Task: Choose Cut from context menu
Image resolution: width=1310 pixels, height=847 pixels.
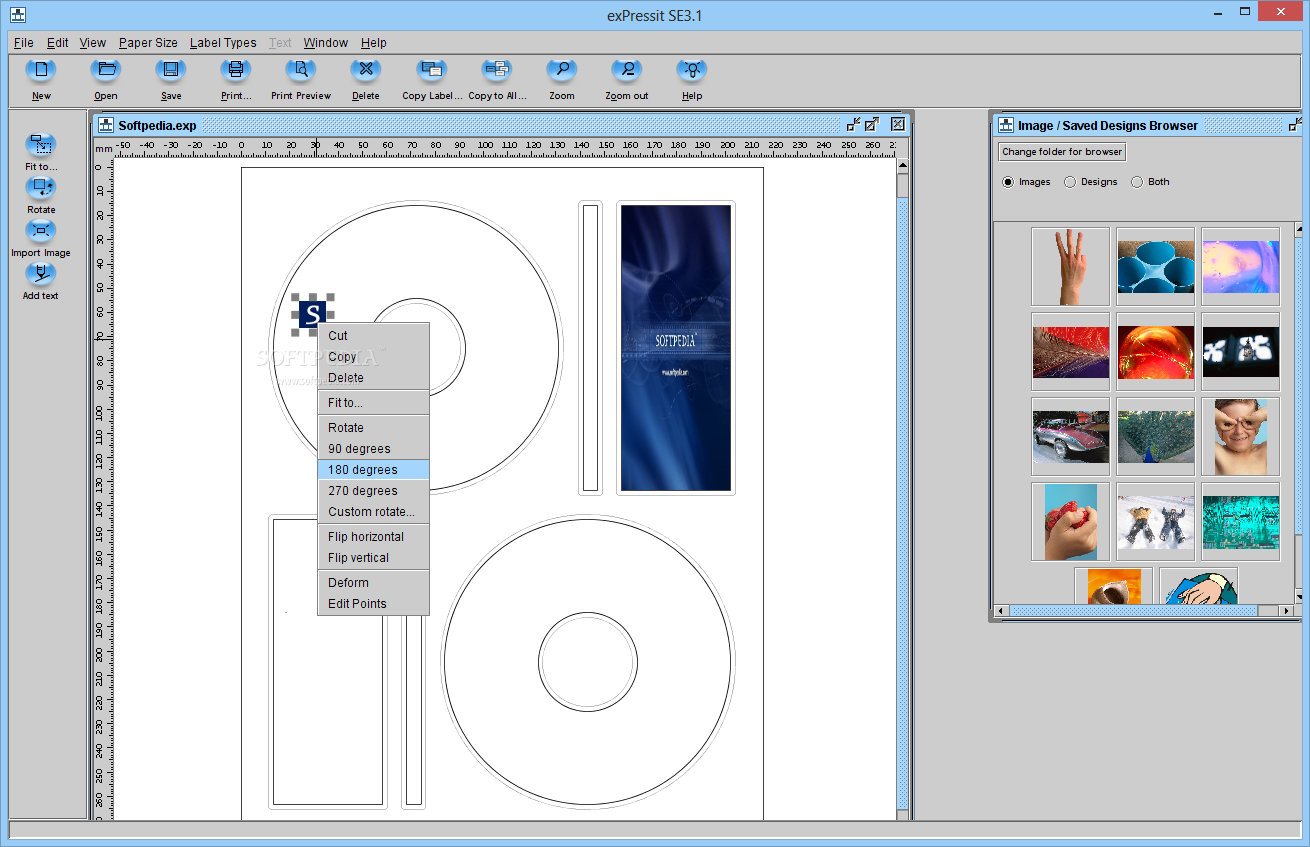Action: [373, 336]
